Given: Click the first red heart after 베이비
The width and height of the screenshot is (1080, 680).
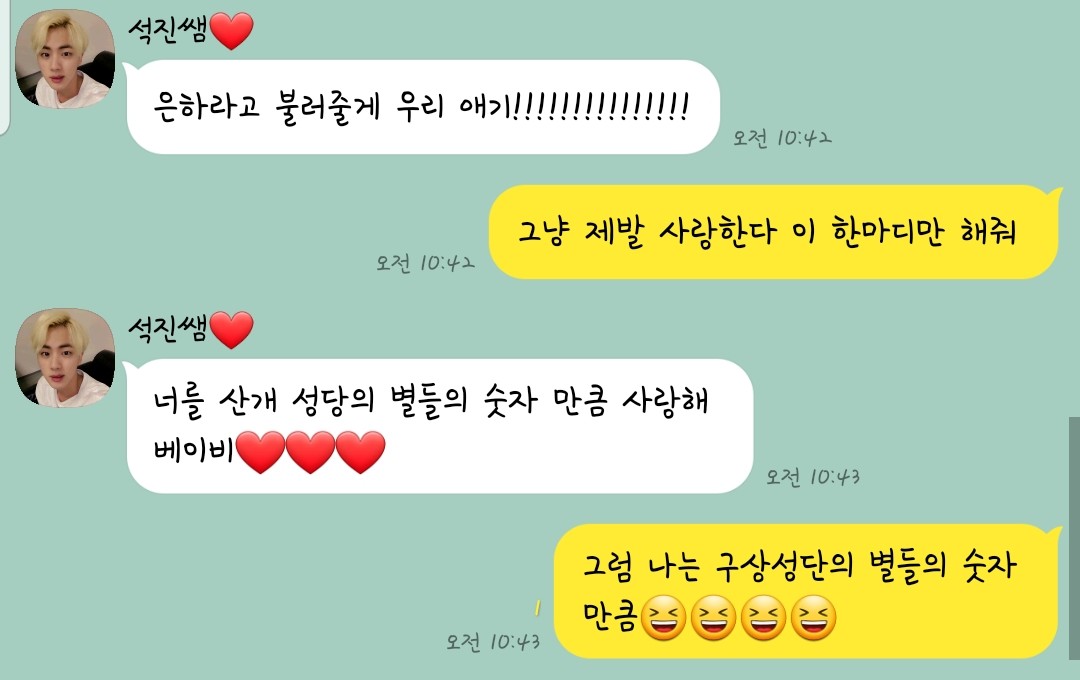Looking at the screenshot, I should 260,452.
